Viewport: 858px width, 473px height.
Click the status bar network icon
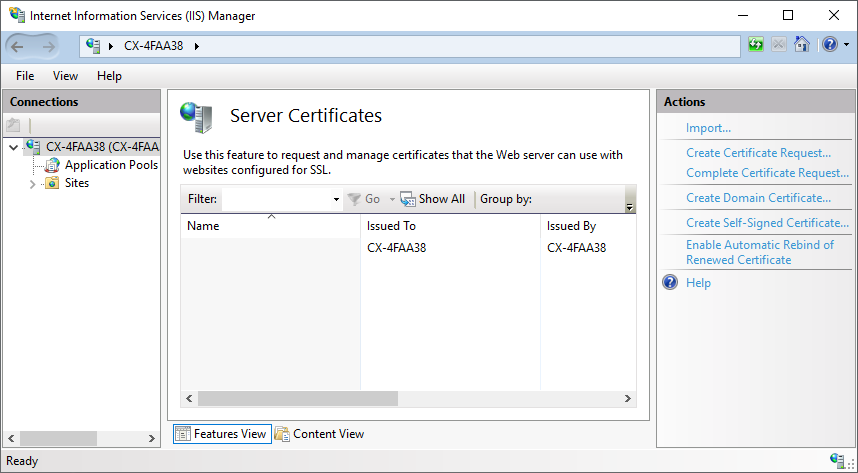837,461
